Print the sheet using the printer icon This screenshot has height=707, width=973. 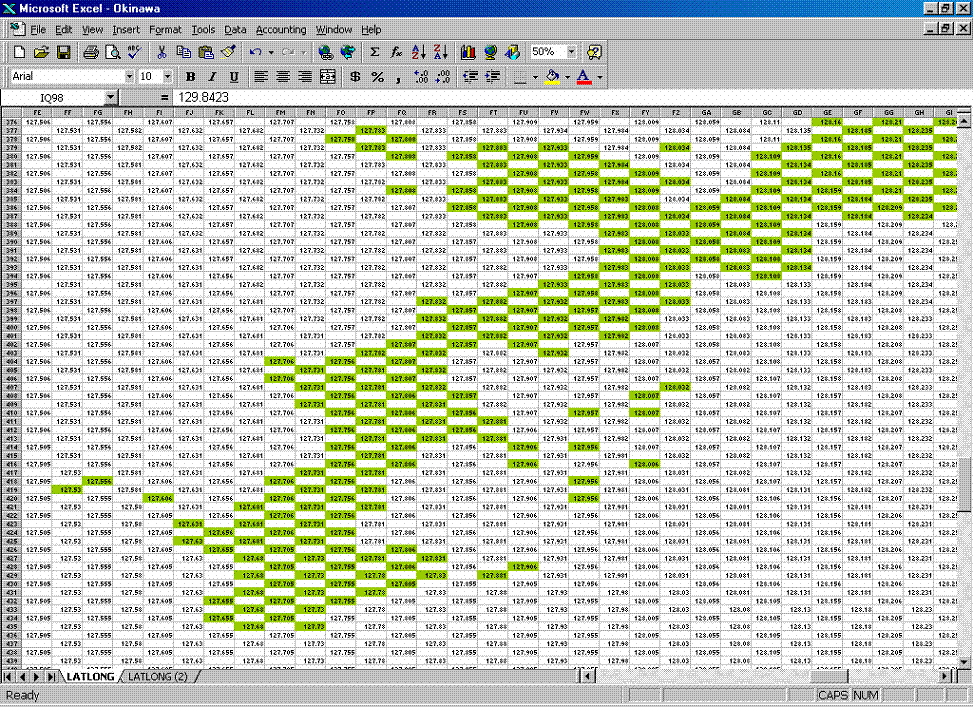coord(91,52)
